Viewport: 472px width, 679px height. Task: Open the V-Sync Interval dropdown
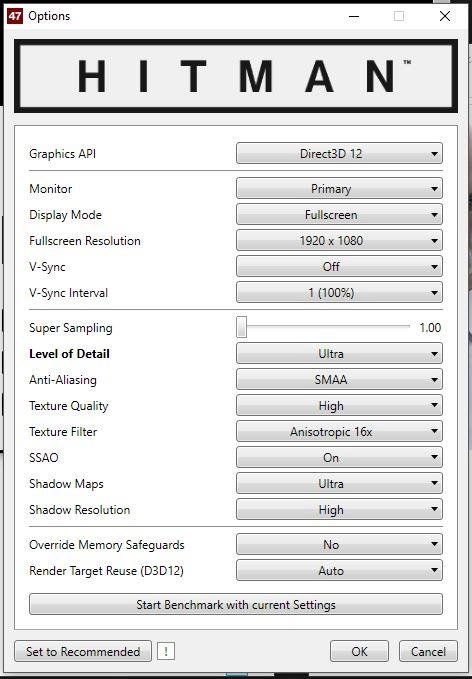pyautogui.click(x=339, y=293)
